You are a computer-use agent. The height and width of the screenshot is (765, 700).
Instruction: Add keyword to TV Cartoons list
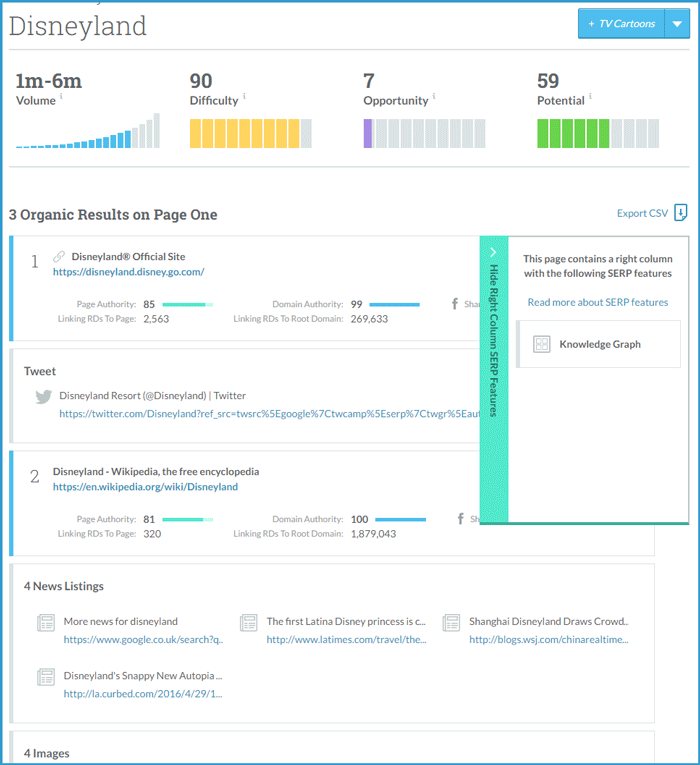tap(621, 24)
